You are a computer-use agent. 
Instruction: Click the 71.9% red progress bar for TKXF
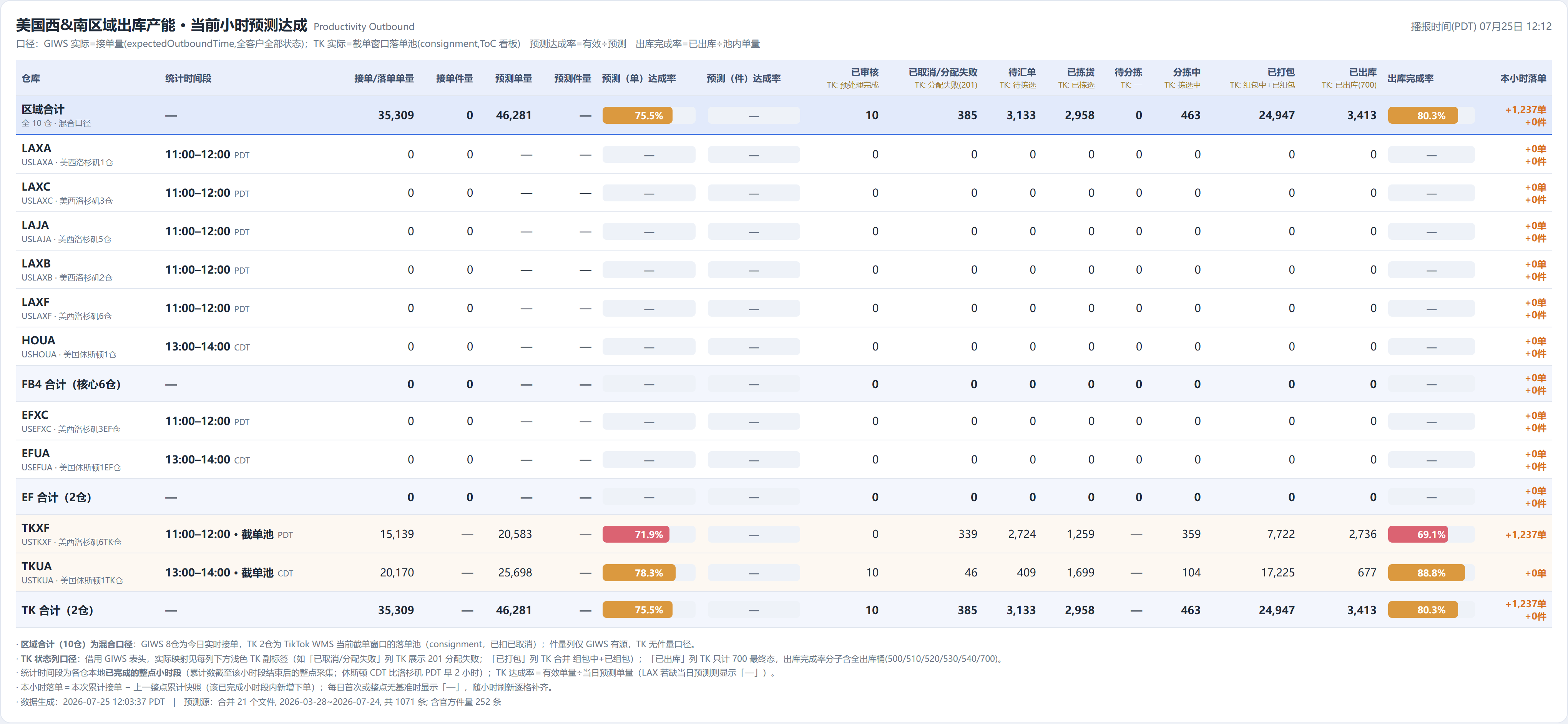(x=636, y=534)
